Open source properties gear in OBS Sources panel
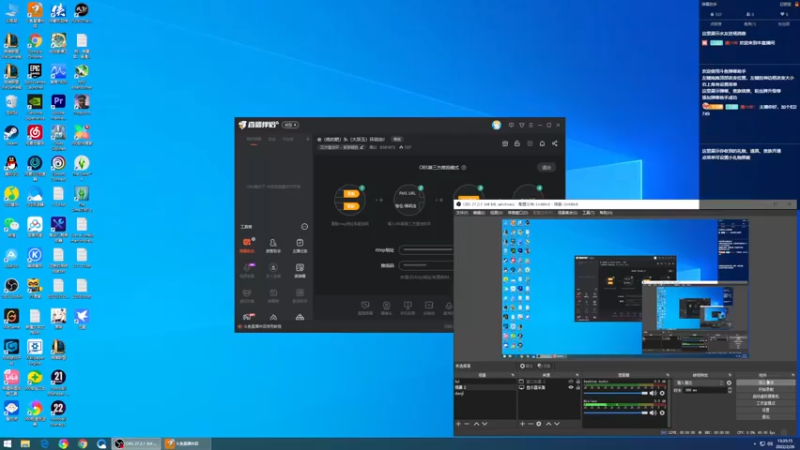Image resolution: width=800 pixels, height=450 pixels. coord(539,424)
